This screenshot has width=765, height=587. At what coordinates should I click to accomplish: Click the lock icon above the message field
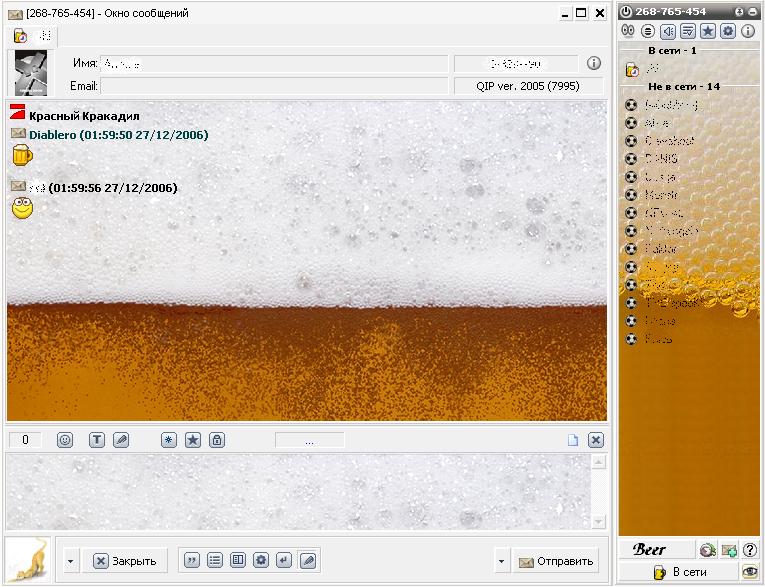[x=217, y=440]
